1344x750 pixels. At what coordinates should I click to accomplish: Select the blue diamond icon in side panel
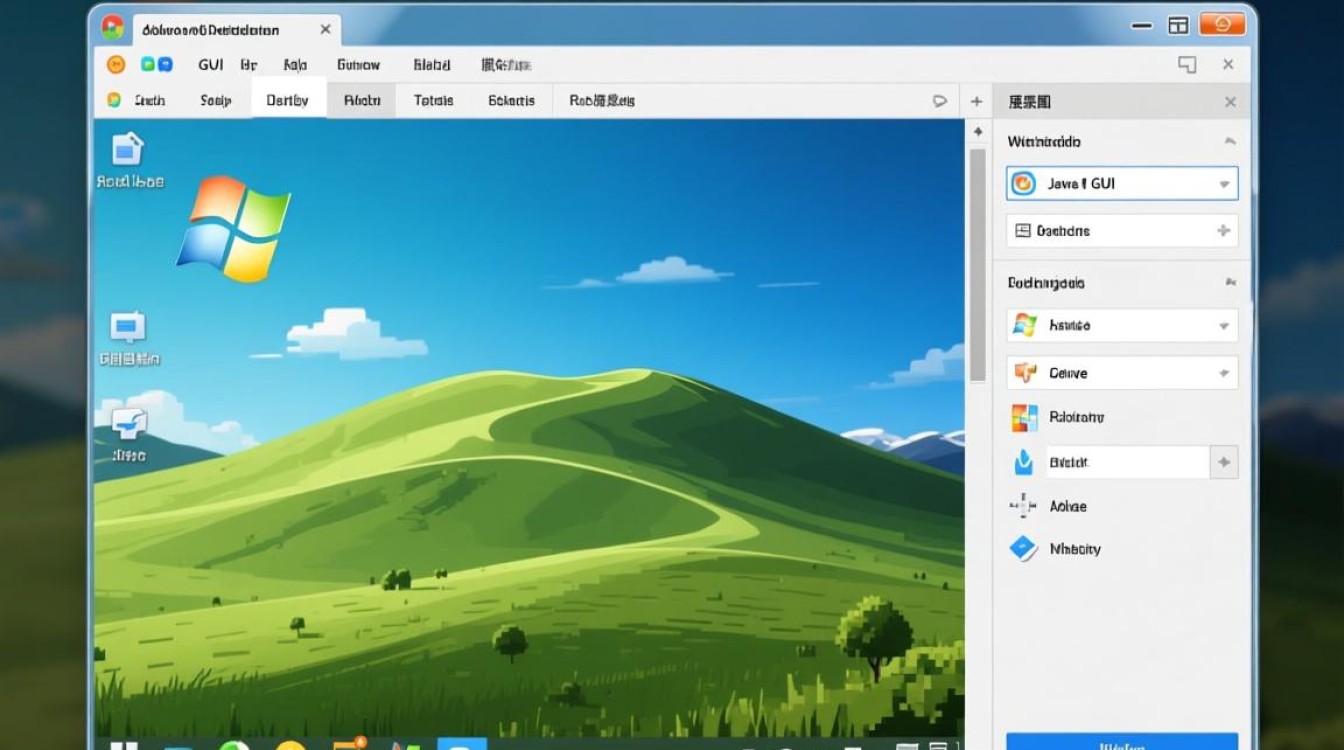(1023, 548)
